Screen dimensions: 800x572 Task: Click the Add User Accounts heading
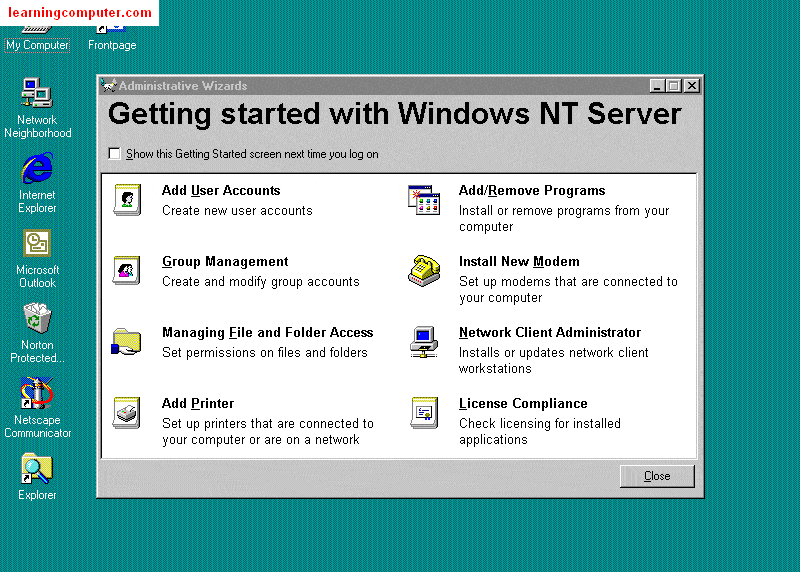pyautogui.click(x=221, y=190)
